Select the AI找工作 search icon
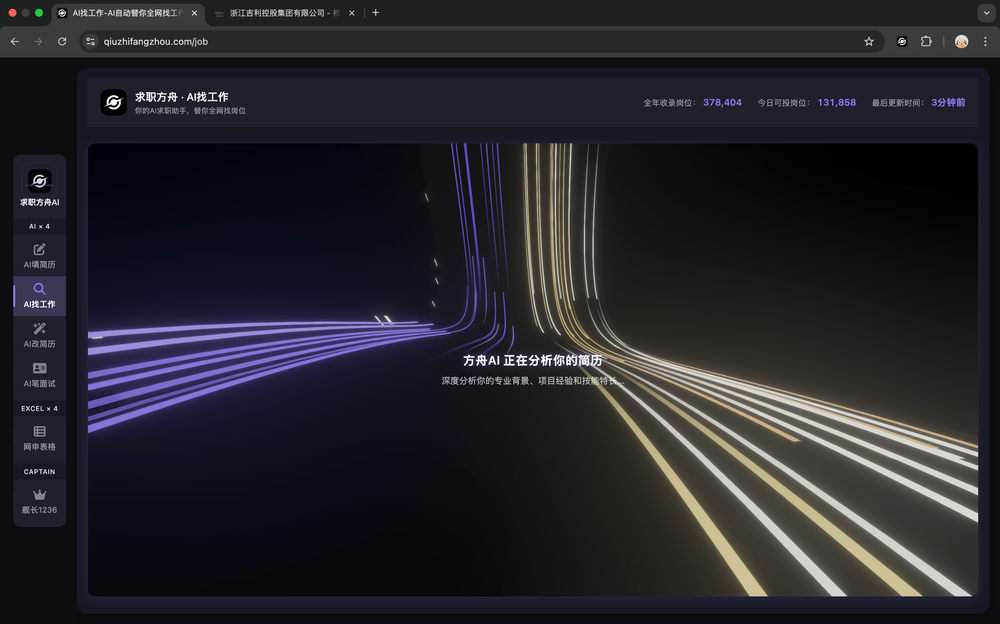 click(40, 289)
